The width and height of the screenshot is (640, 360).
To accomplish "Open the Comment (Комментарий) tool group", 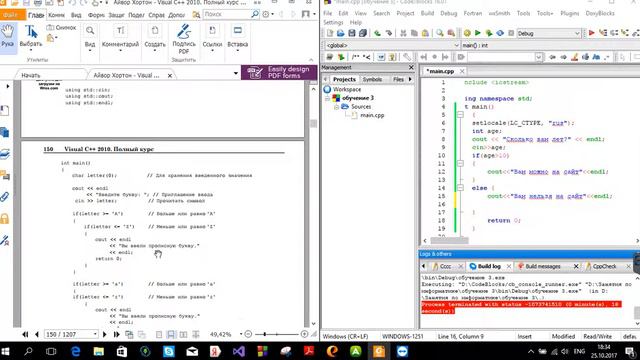I will (120, 37).
